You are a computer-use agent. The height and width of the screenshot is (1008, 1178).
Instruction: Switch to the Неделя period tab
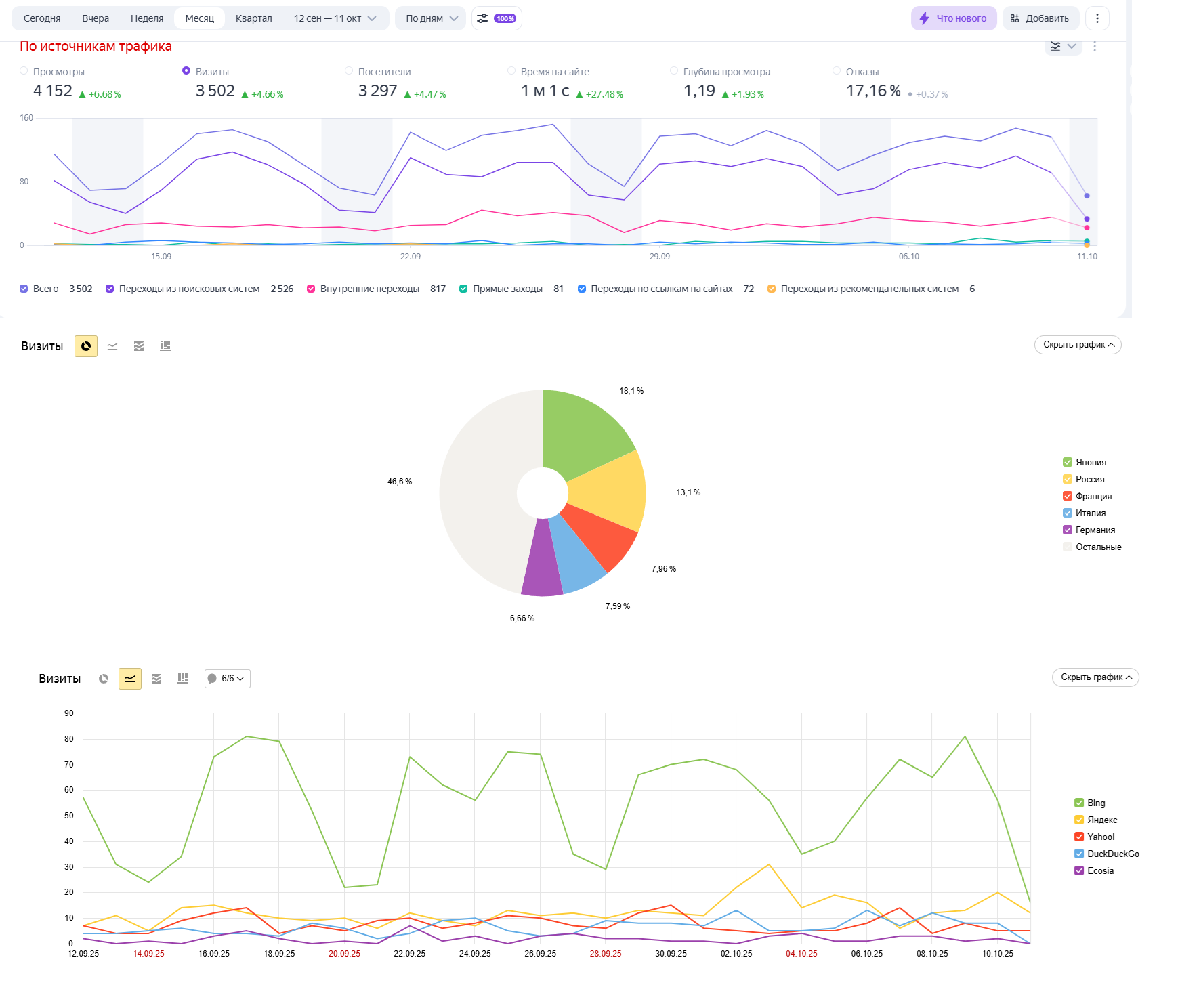(x=147, y=18)
